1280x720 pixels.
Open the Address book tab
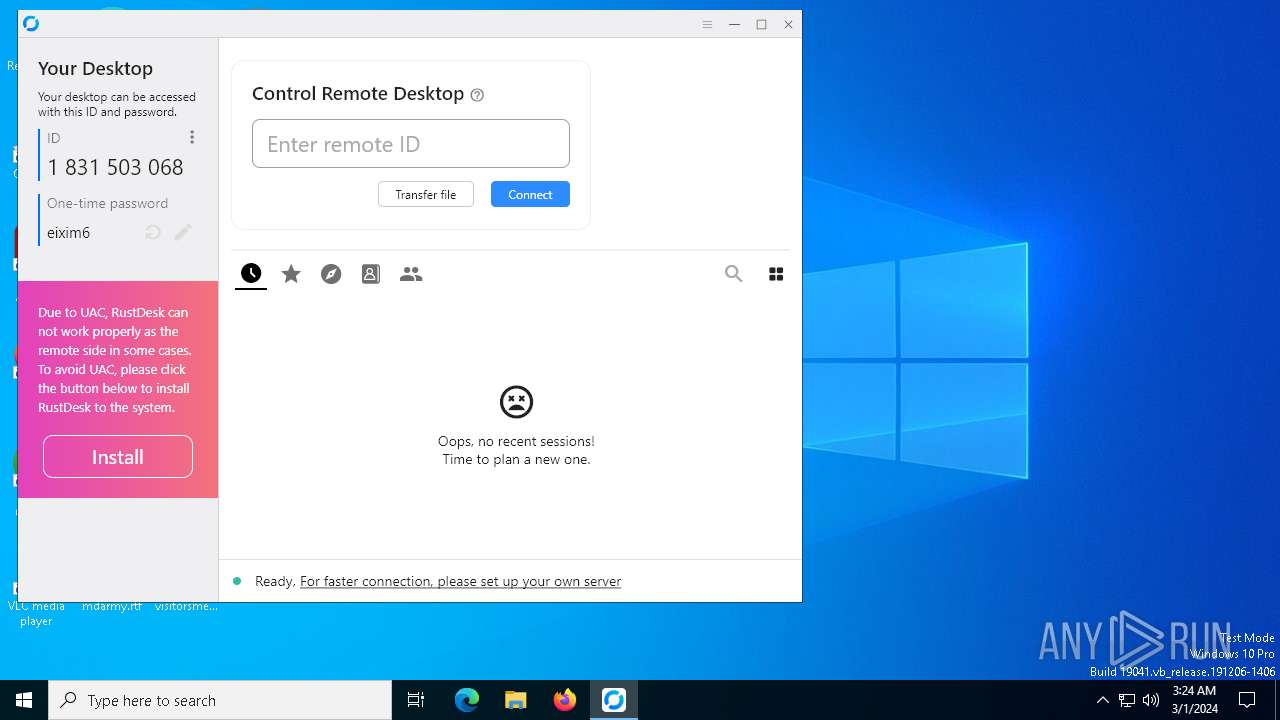coord(371,273)
